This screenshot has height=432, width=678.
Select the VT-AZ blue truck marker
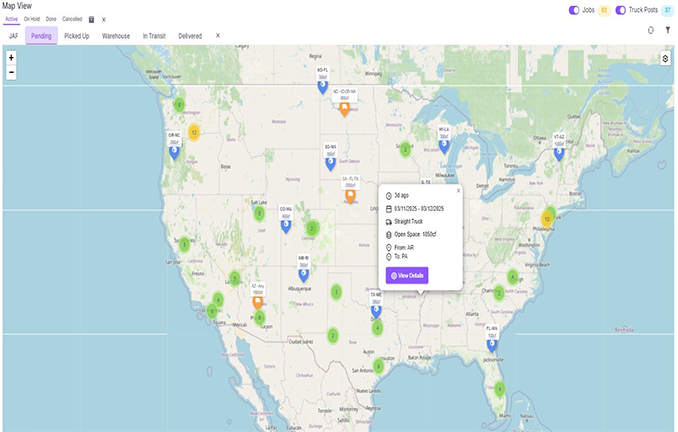pos(559,153)
